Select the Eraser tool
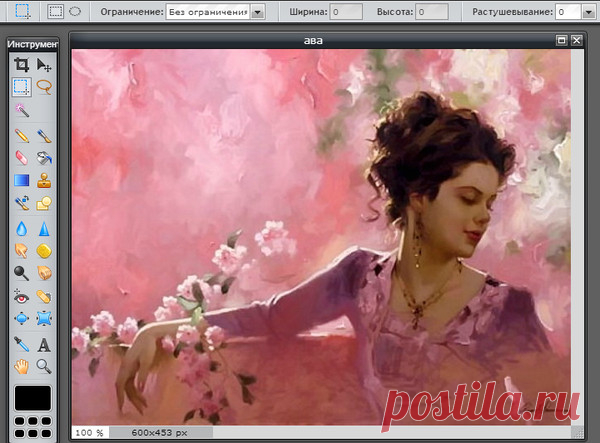 pos(21,158)
